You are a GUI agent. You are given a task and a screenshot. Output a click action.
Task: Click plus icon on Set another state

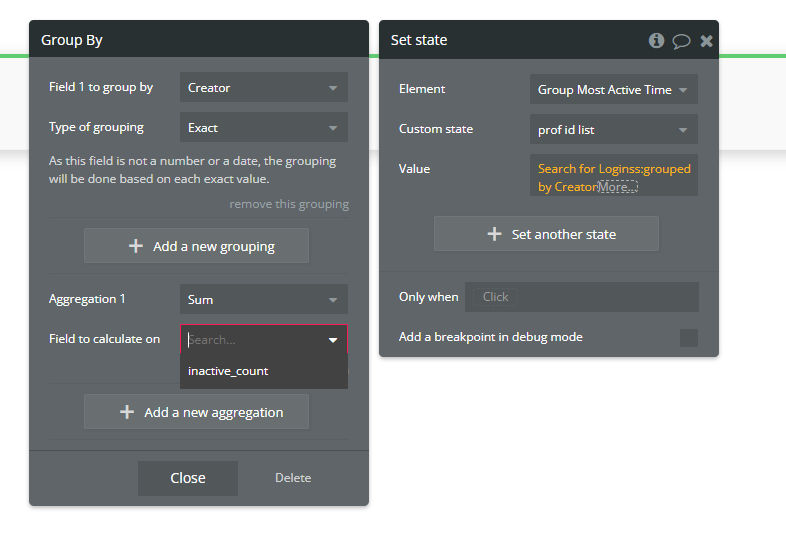(494, 234)
